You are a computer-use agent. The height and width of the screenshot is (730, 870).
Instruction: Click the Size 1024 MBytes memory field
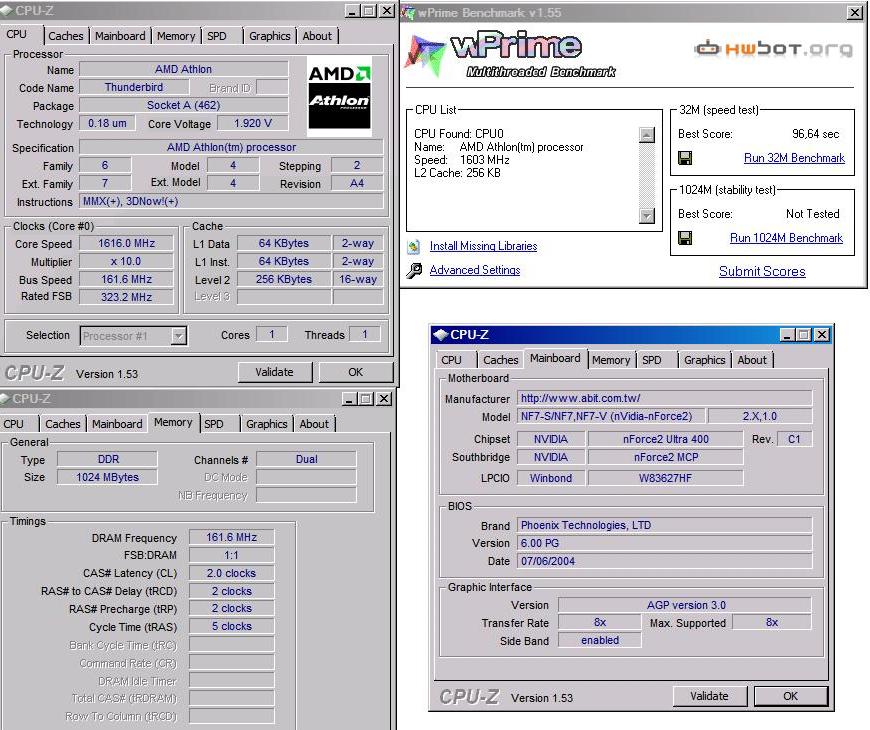(x=108, y=477)
